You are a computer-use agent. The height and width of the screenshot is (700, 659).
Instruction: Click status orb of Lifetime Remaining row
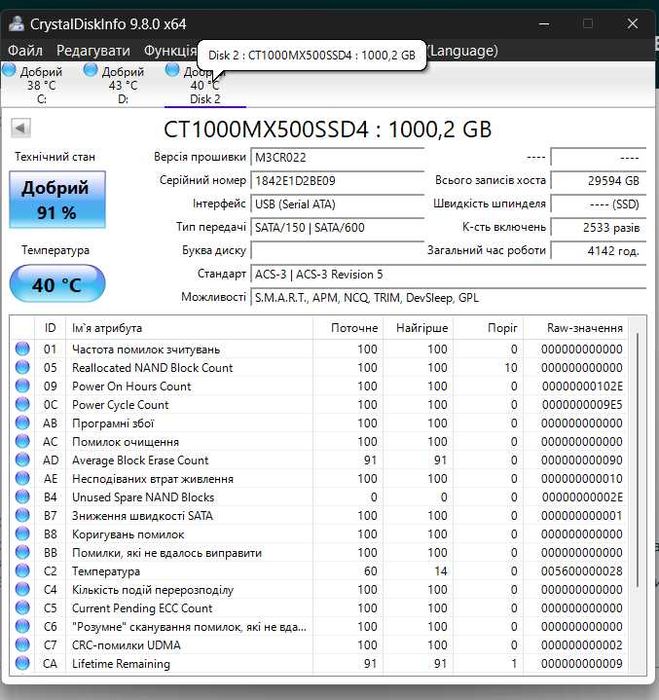22,663
